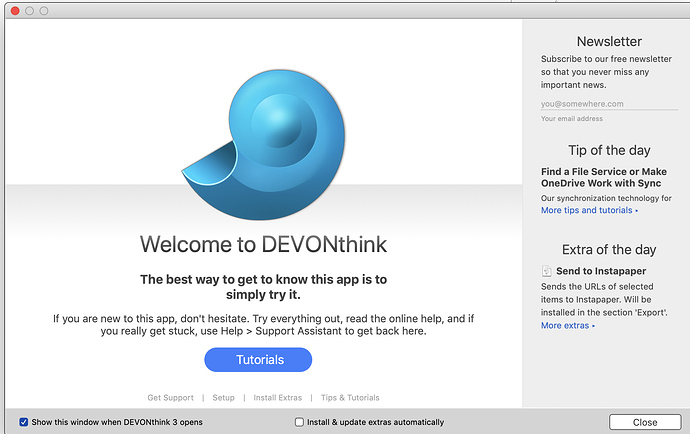This screenshot has height=434, width=690.
Task: Click the Welcome to DEVONthink heading
Action: point(264,244)
